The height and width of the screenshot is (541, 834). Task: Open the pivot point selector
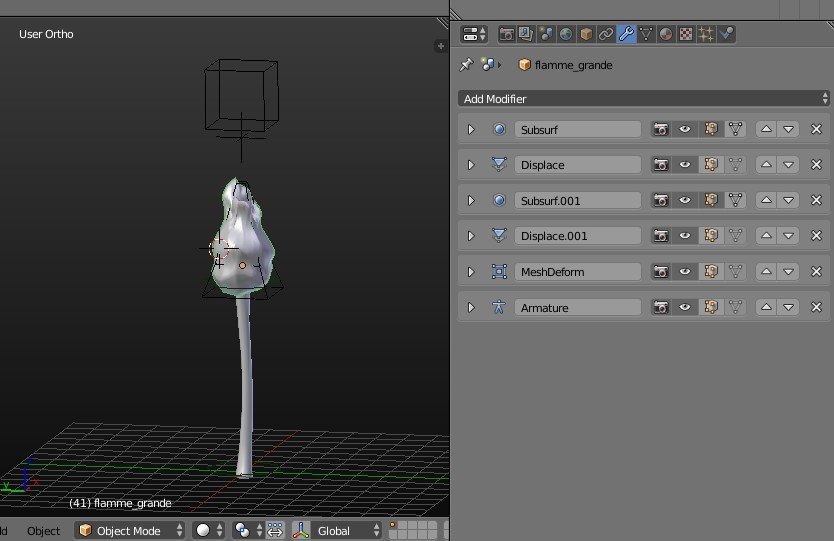(x=248, y=531)
